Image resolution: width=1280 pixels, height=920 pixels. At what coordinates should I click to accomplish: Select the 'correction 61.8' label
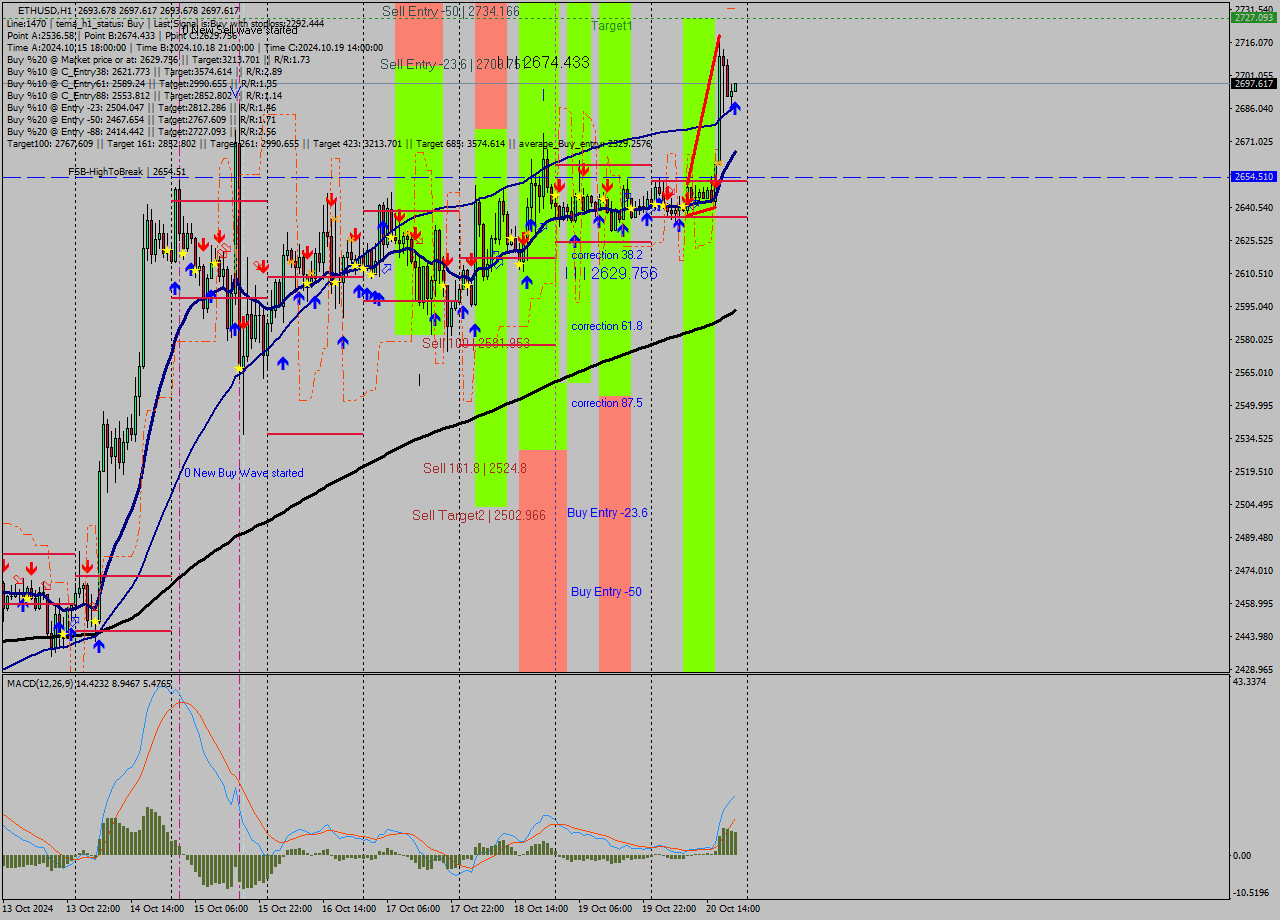tap(607, 326)
